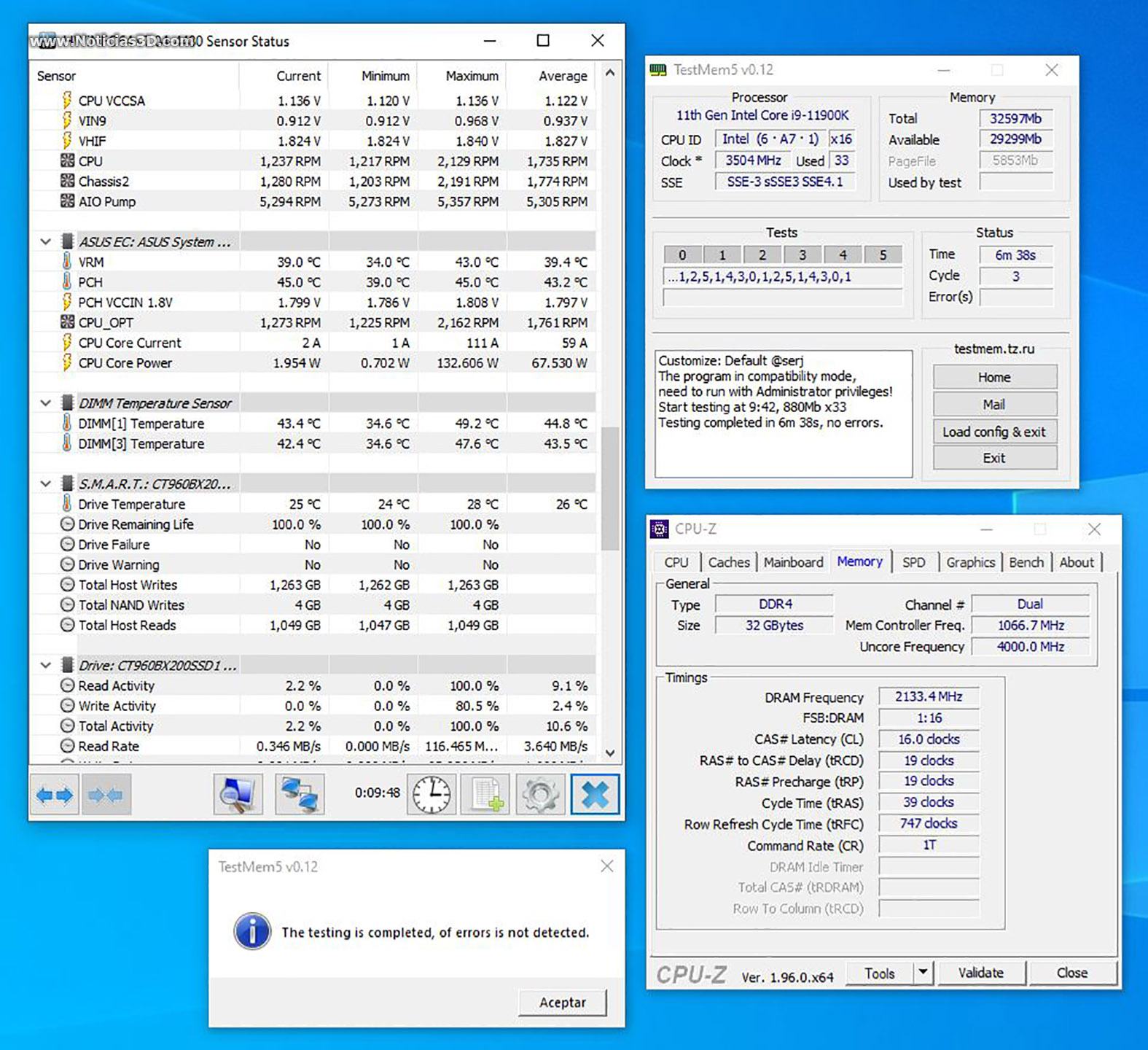Open the About tab in CPU-Z
This screenshot has width=1148, height=1050.
click(x=1077, y=562)
